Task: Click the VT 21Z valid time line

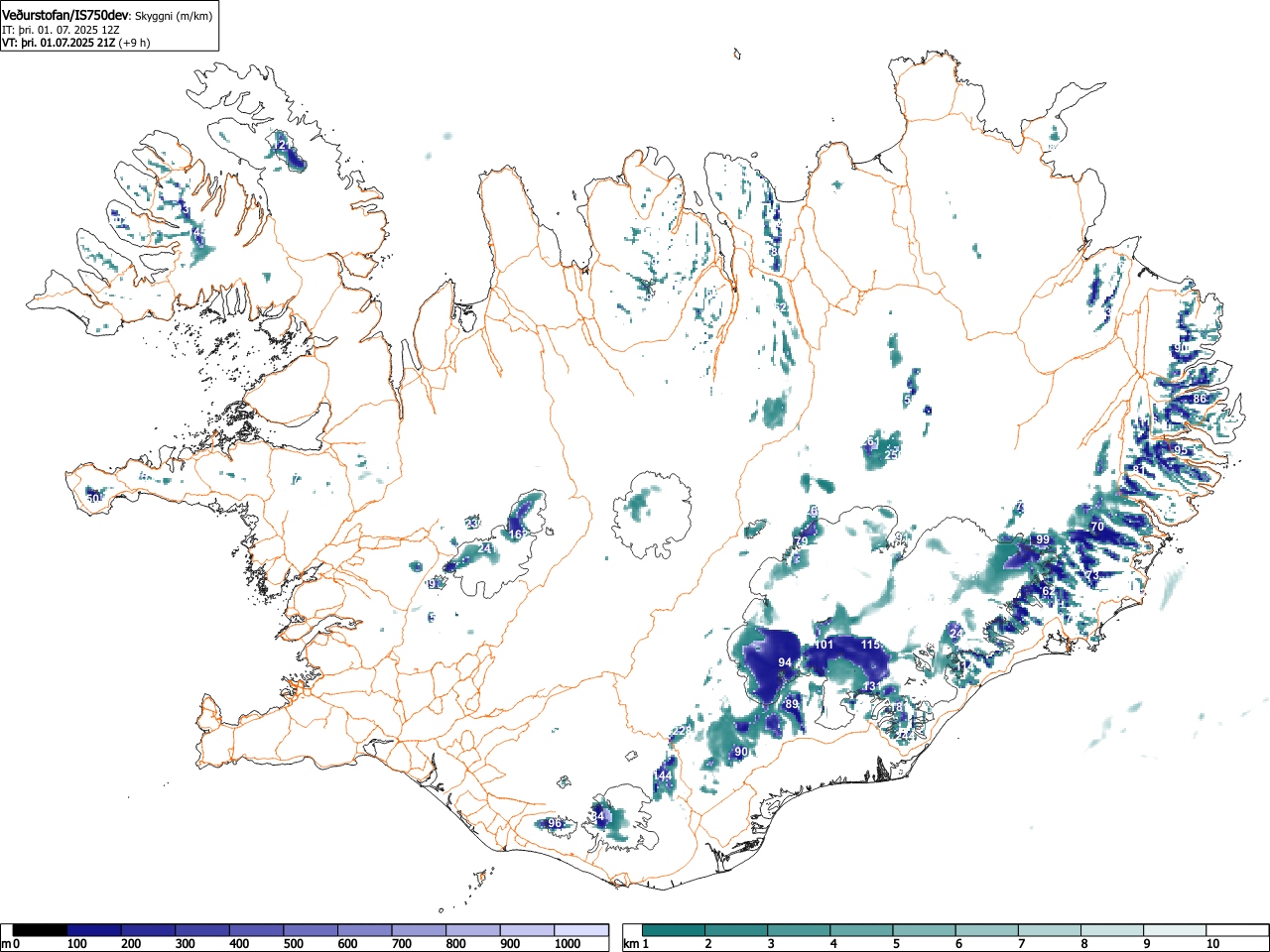Action: pyautogui.click(x=76, y=43)
